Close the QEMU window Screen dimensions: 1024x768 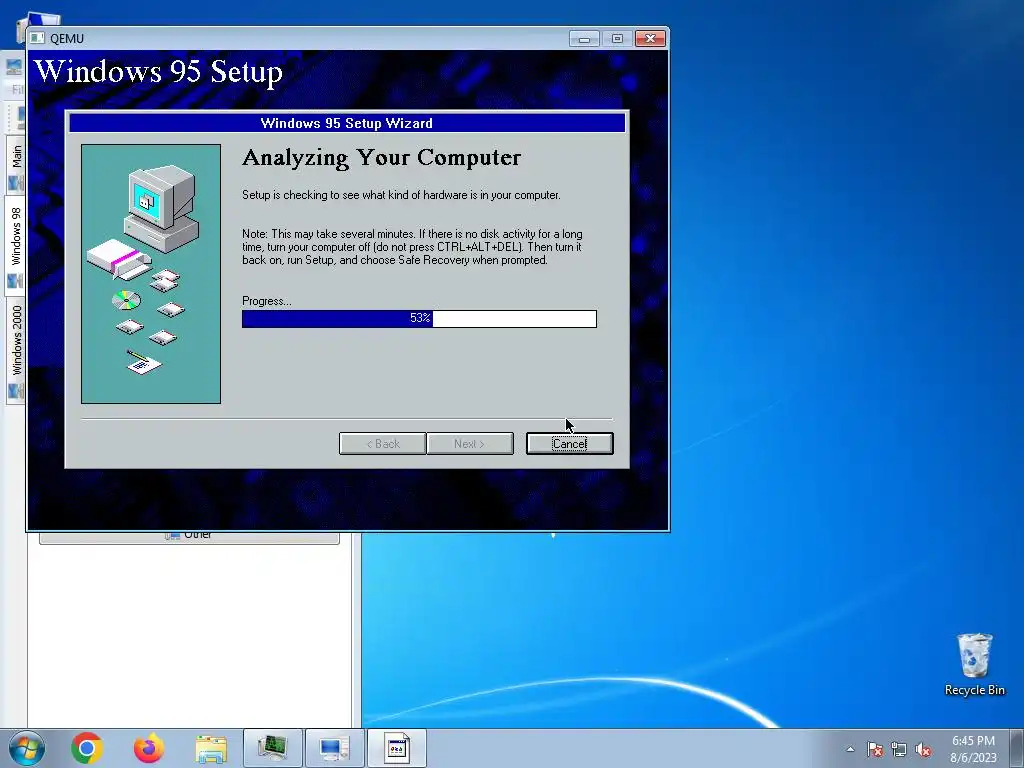(650, 39)
